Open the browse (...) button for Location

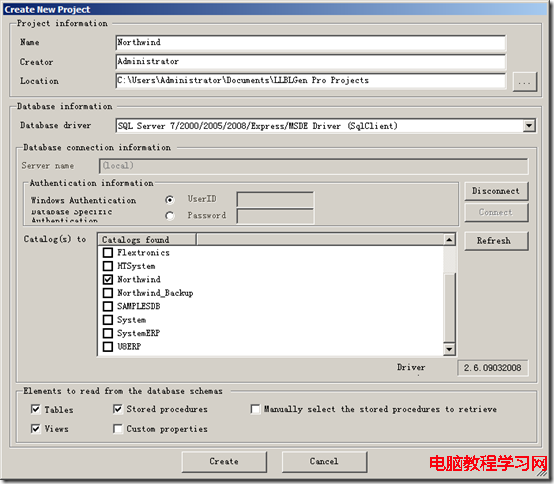click(524, 82)
